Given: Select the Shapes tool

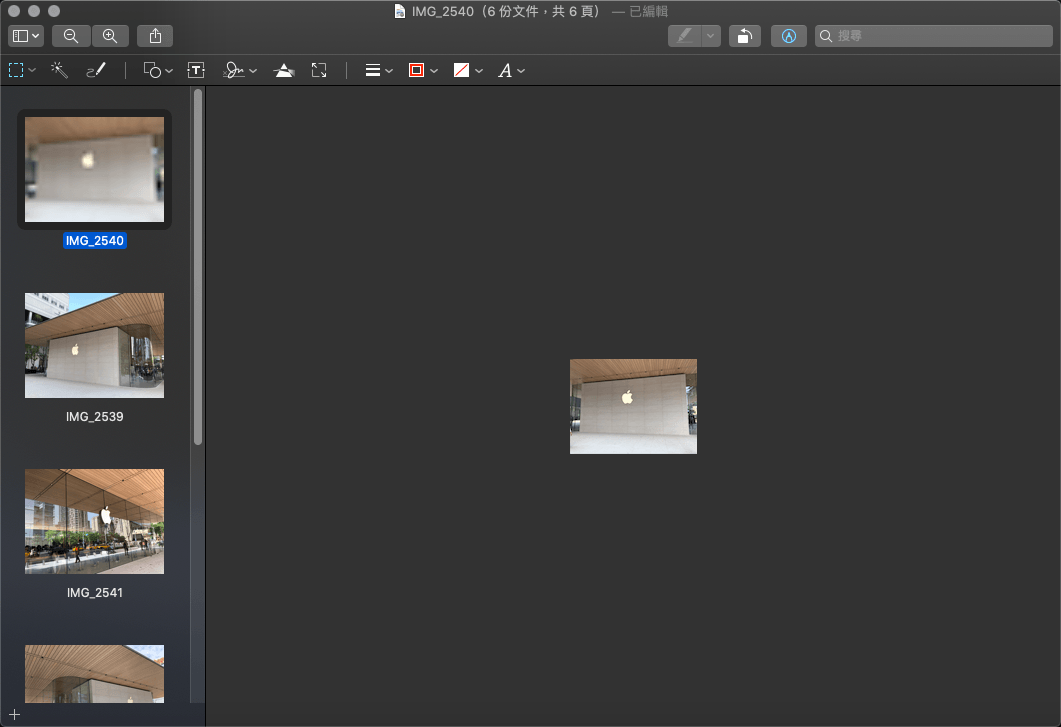Looking at the screenshot, I should (x=152, y=70).
